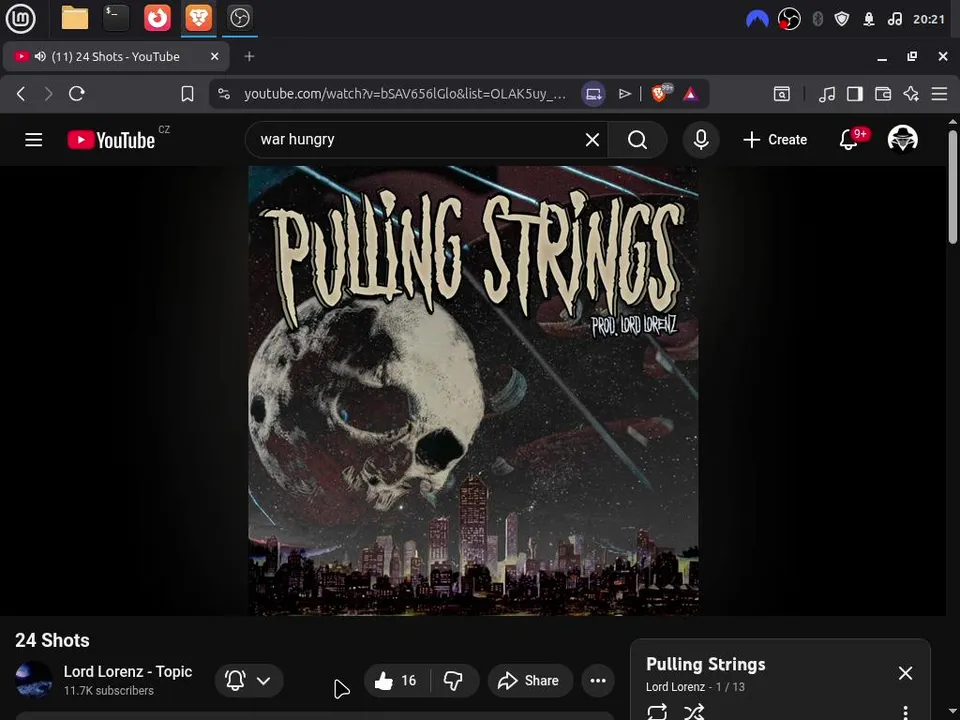Clear the search query with X
Viewport: 960px width, 720px height.
tap(592, 140)
